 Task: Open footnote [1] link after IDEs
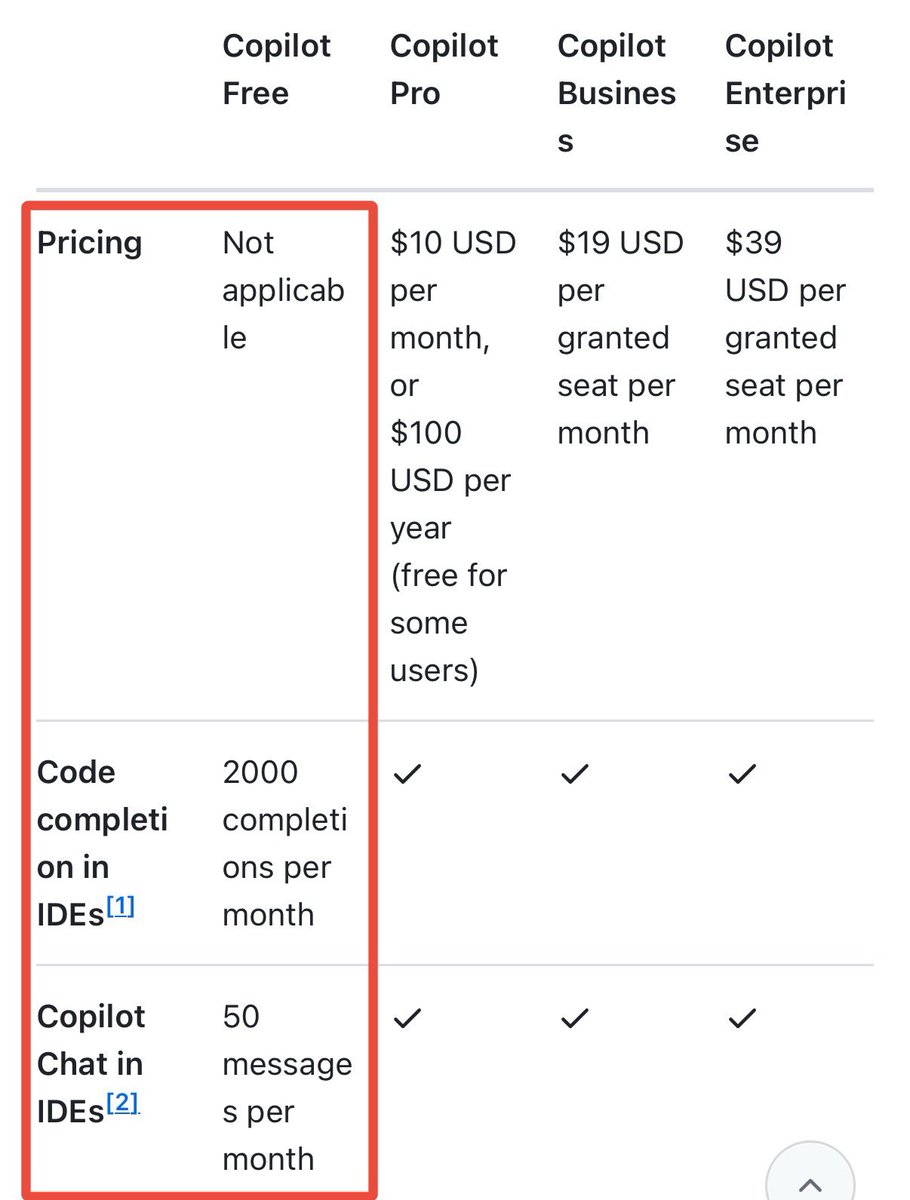click(120, 908)
